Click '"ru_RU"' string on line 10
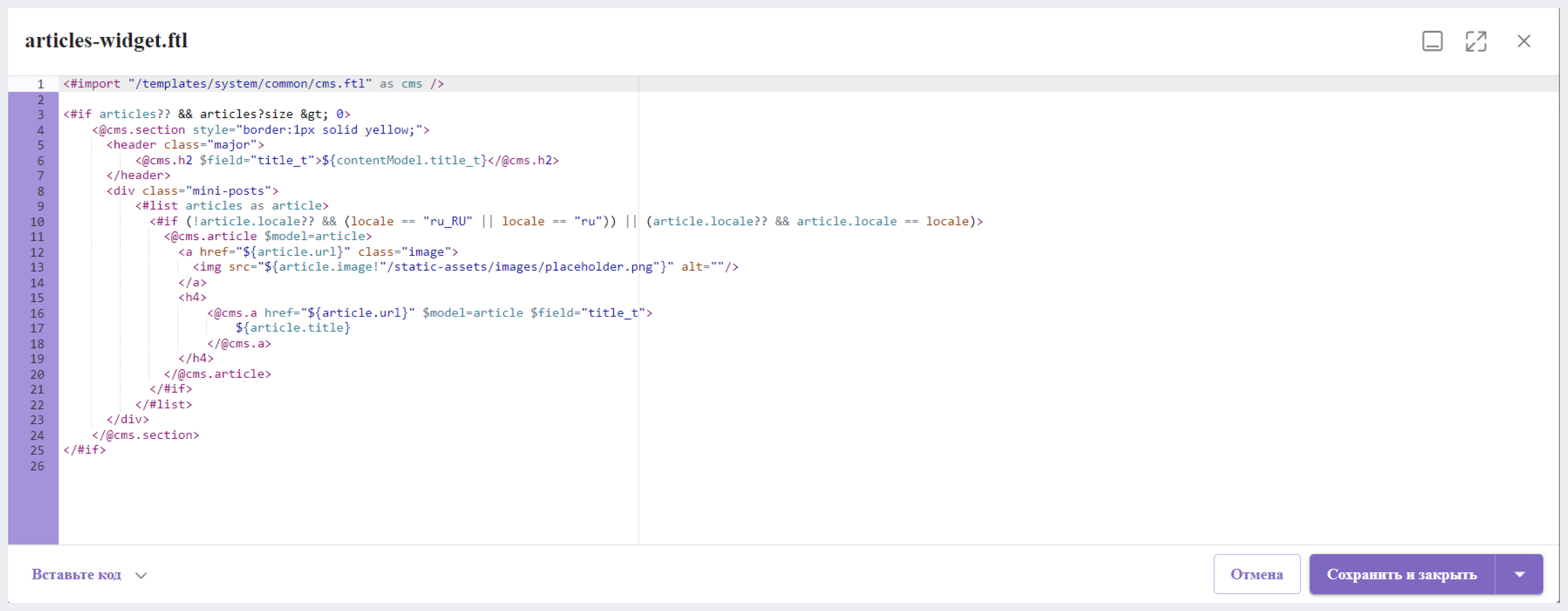Image resolution: width=1568 pixels, height=611 pixels. click(x=448, y=222)
